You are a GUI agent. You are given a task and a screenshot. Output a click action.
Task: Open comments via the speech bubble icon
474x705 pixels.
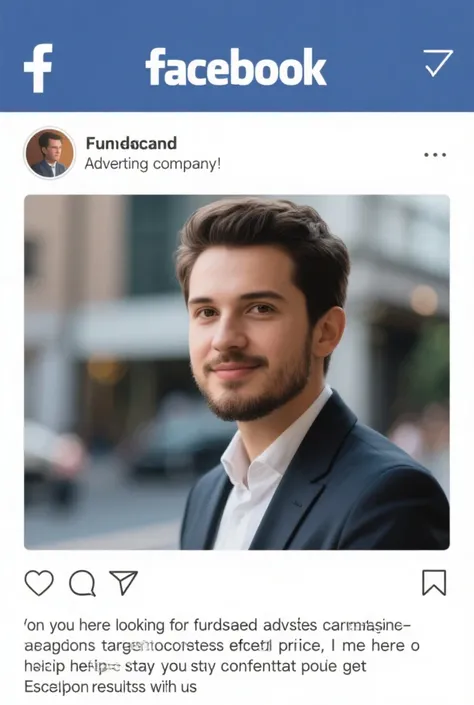[82, 583]
